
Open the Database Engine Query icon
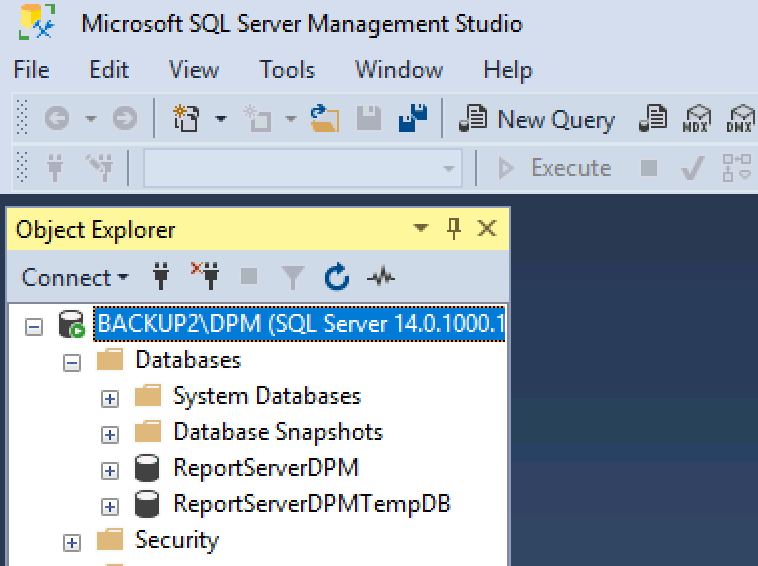[653, 118]
